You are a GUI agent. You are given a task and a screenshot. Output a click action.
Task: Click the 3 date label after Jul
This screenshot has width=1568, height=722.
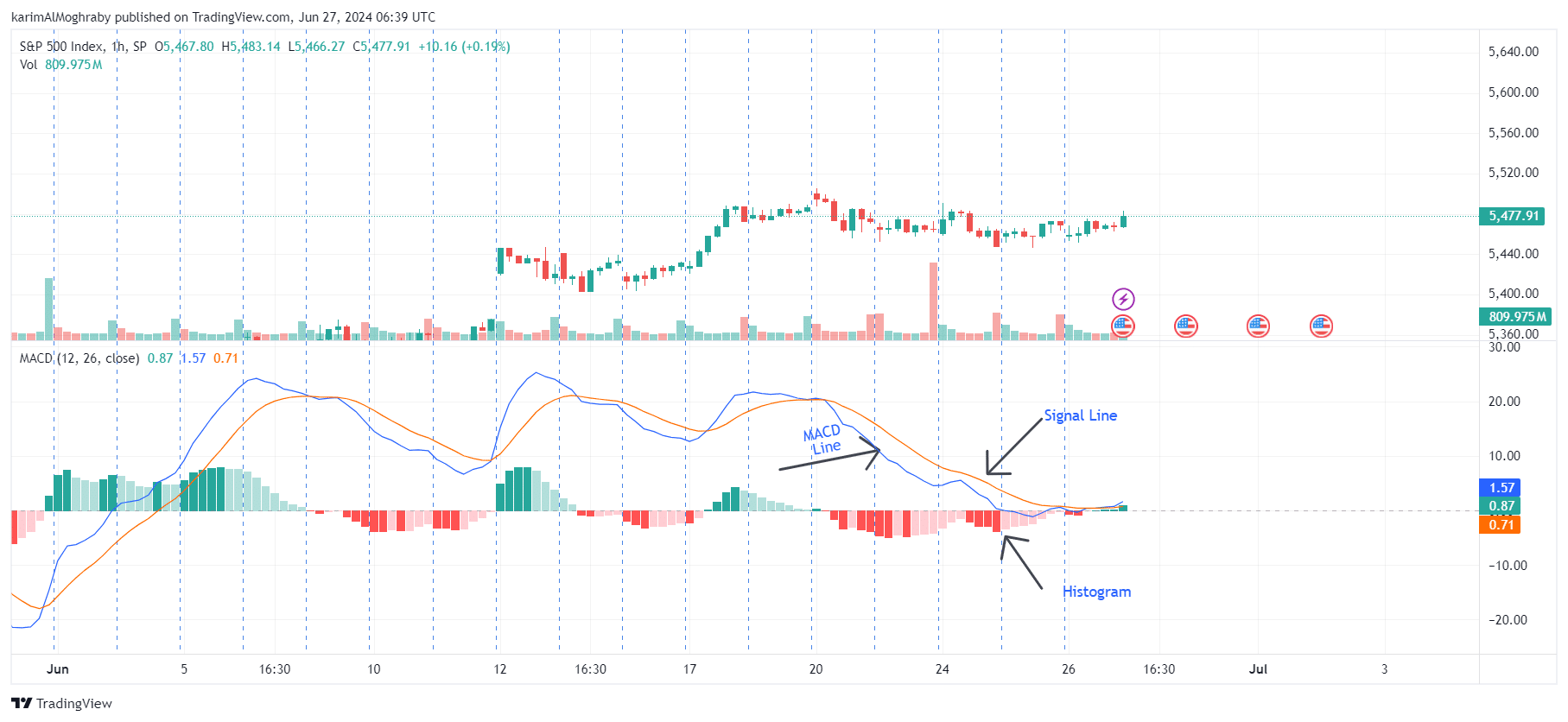coord(1384,669)
